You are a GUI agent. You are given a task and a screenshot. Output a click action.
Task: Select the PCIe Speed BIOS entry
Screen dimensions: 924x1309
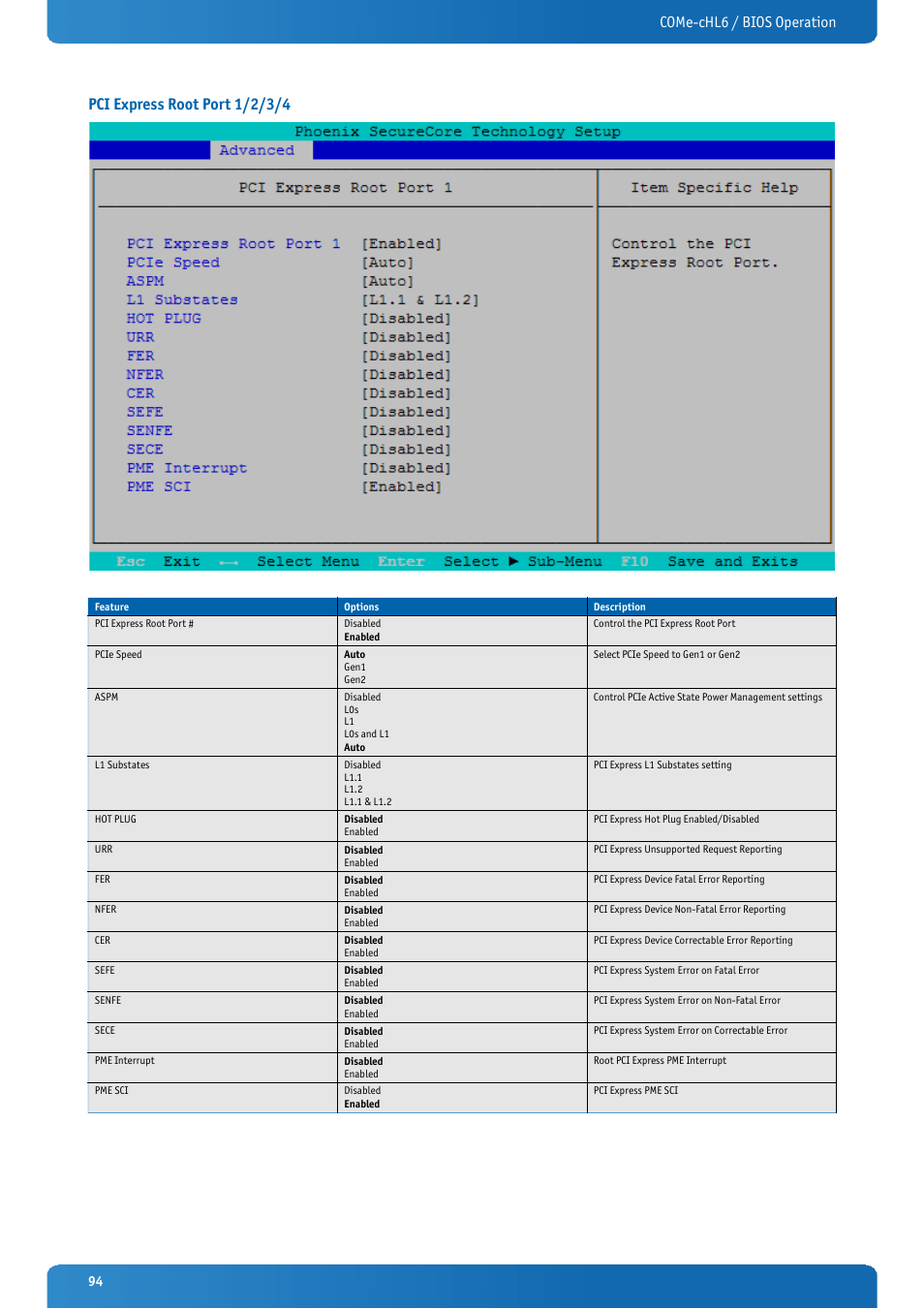[x=173, y=263]
